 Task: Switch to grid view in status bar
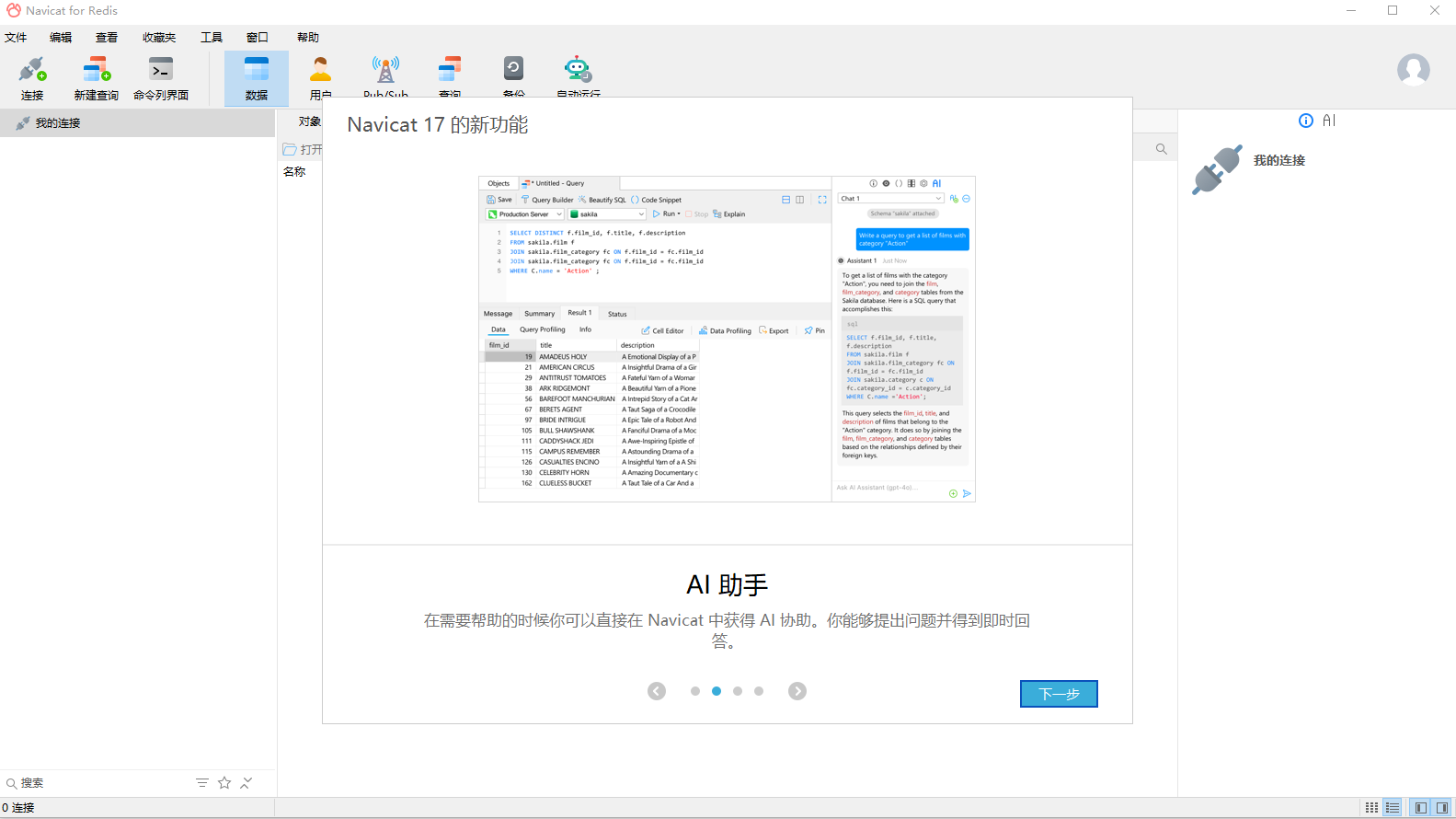(1371, 808)
